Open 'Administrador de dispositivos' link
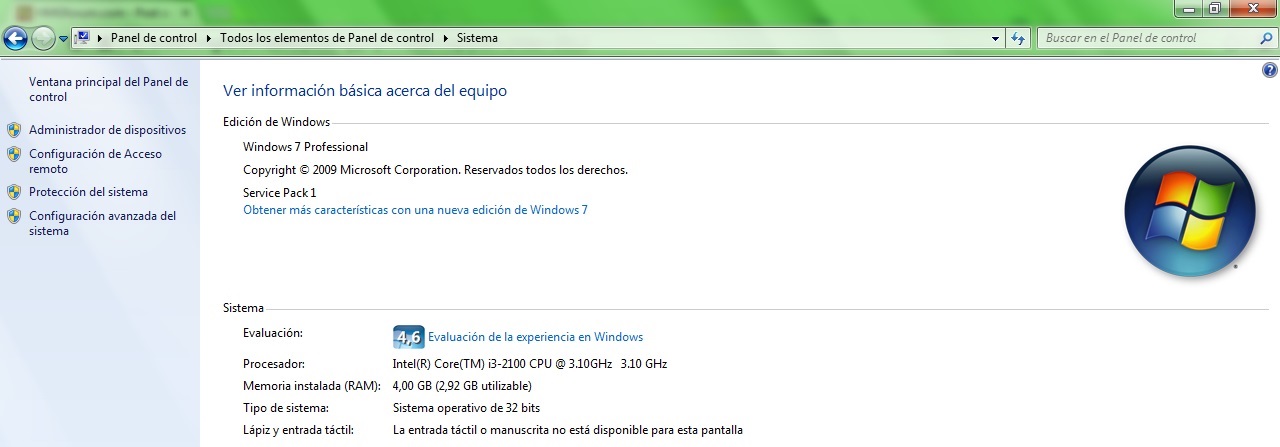The width and height of the screenshot is (1280, 447). (107, 130)
